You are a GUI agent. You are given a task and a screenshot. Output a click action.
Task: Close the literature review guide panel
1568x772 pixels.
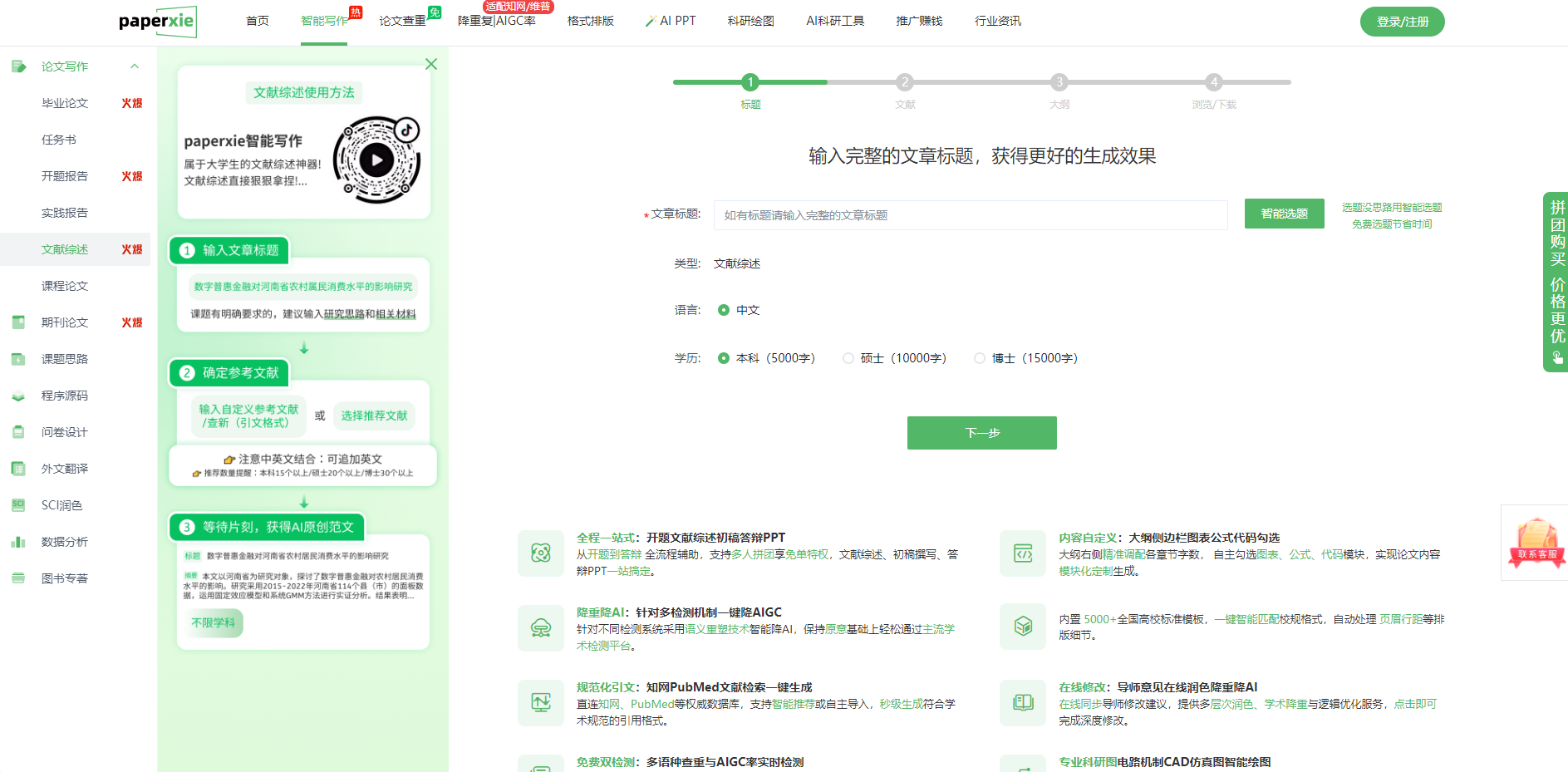[430, 64]
